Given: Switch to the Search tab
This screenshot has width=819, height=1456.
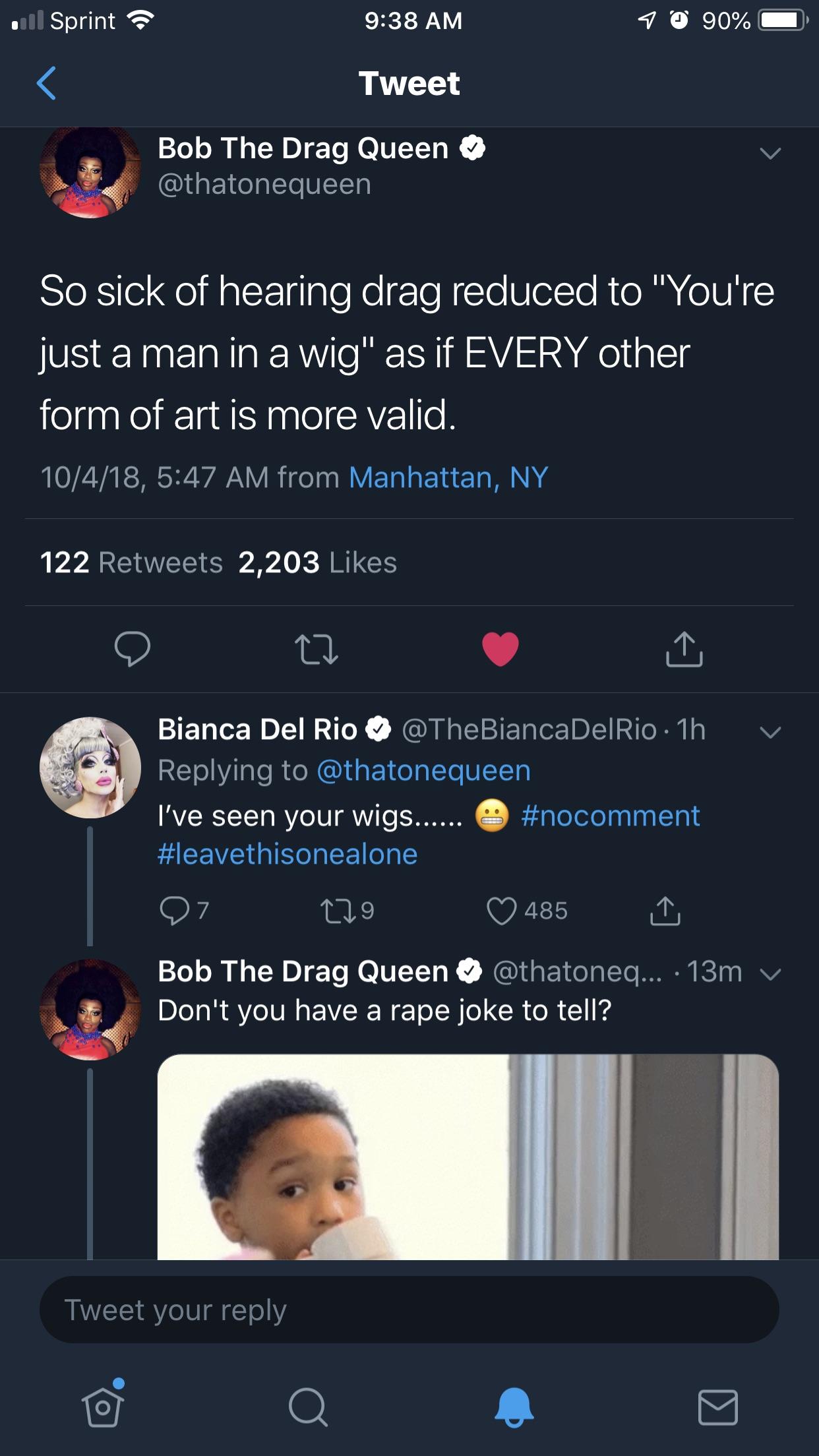Looking at the screenshot, I should click(x=307, y=1407).
